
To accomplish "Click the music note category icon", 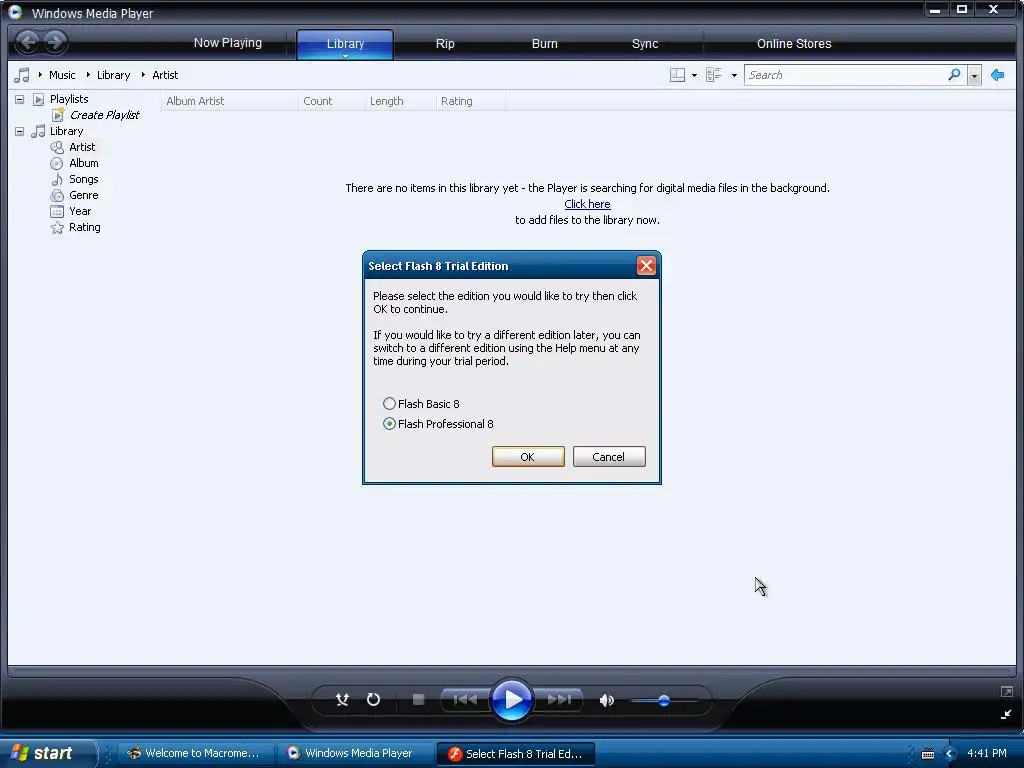I will [22, 75].
